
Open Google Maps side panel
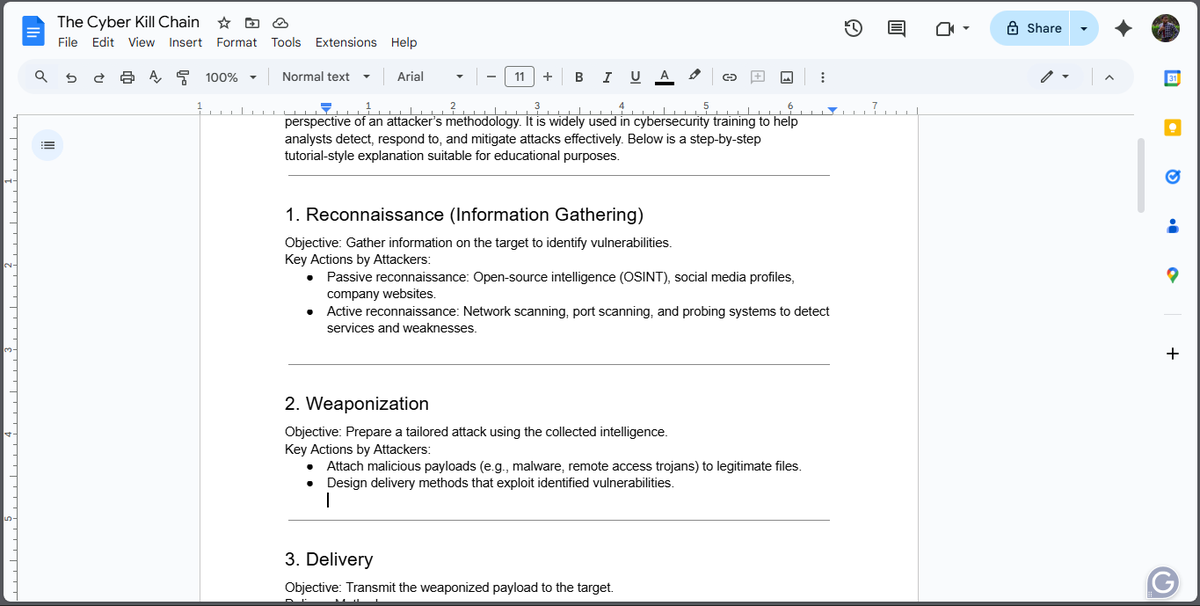[1172, 274]
